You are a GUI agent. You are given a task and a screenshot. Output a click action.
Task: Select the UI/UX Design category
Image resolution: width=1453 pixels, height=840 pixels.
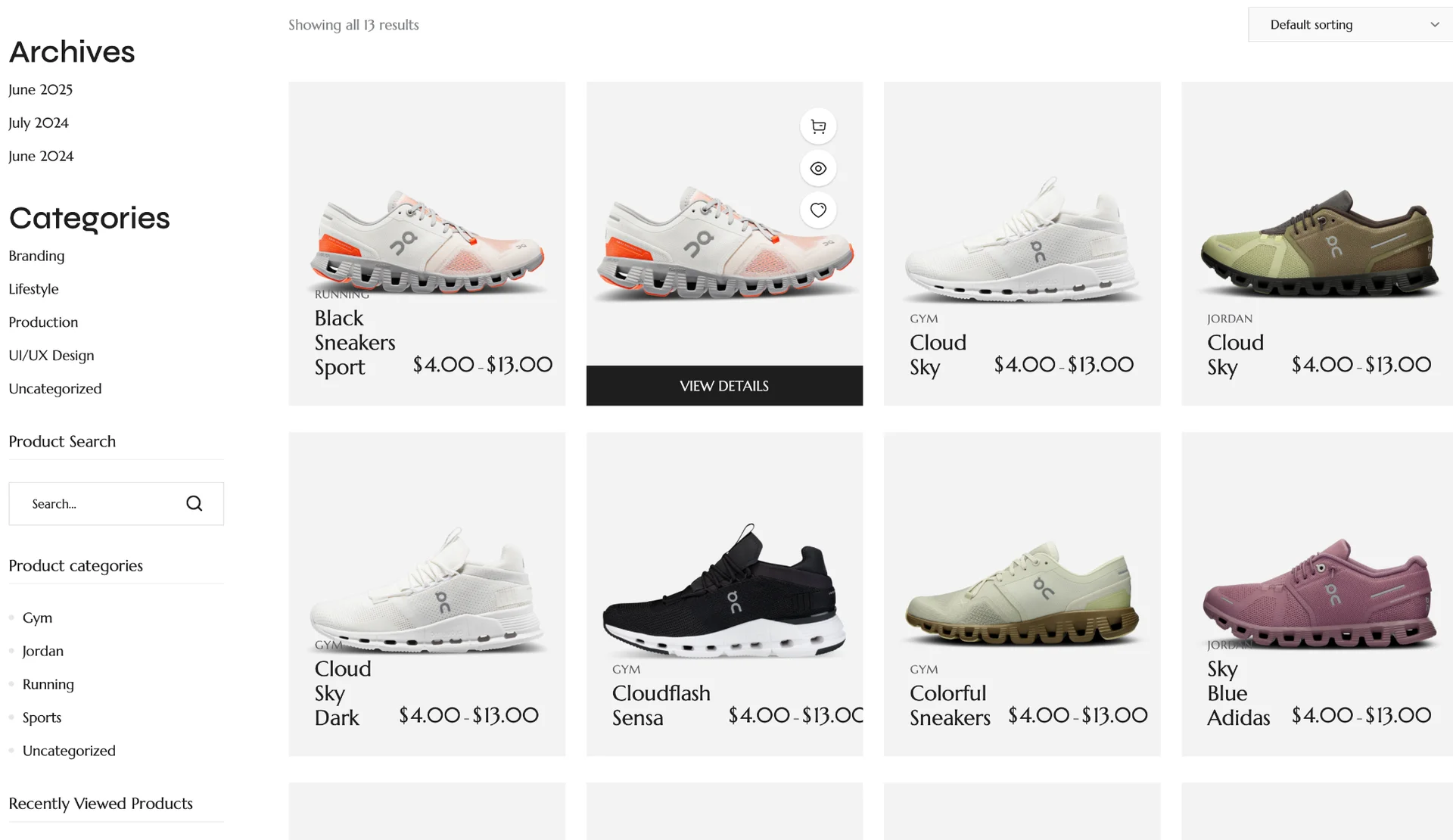[x=51, y=356]
